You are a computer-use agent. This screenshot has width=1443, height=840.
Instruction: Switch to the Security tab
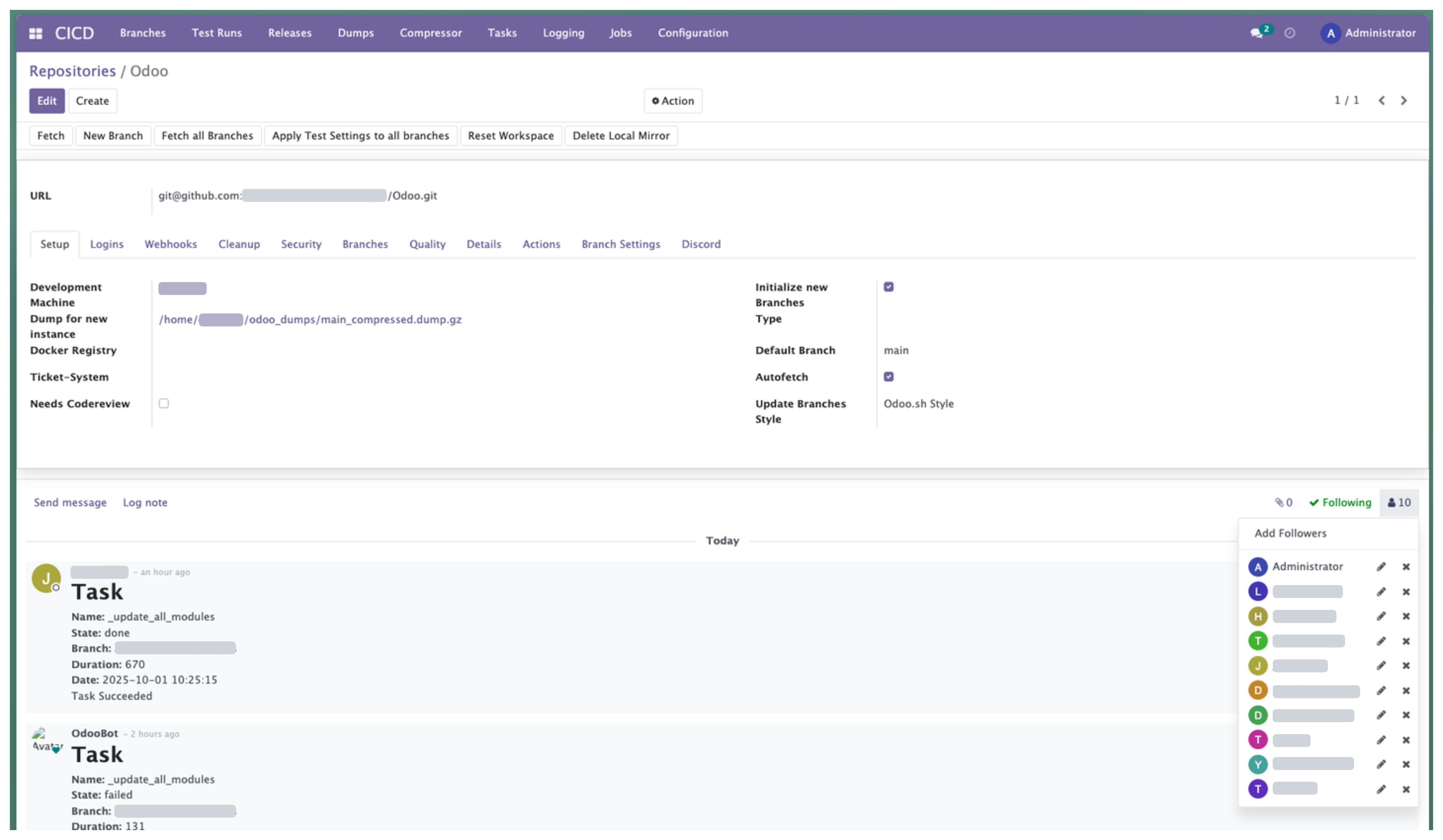coord(301,244)
